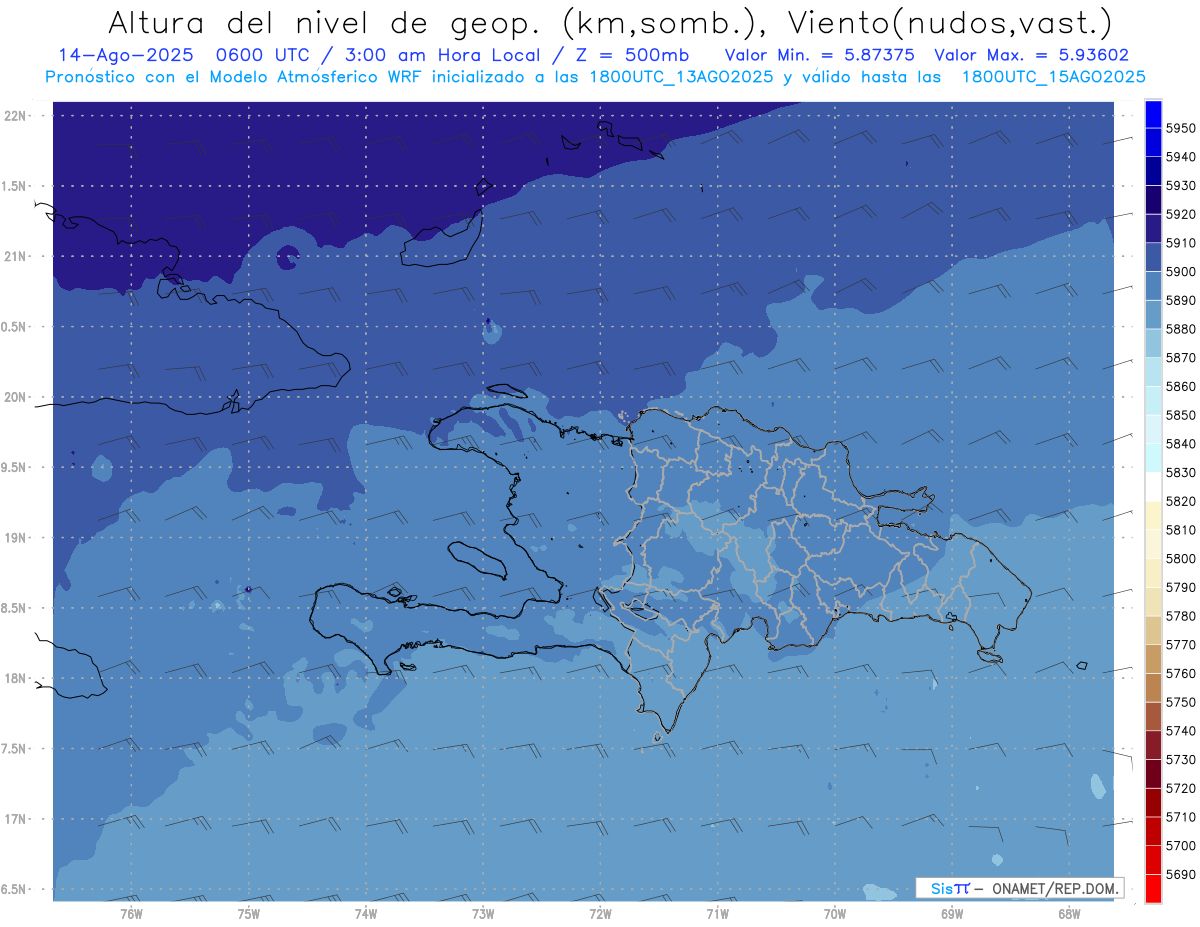This screenshot has height=927, width=1200.
Task: Click legend value 5950
Action: click(1180, 128)
